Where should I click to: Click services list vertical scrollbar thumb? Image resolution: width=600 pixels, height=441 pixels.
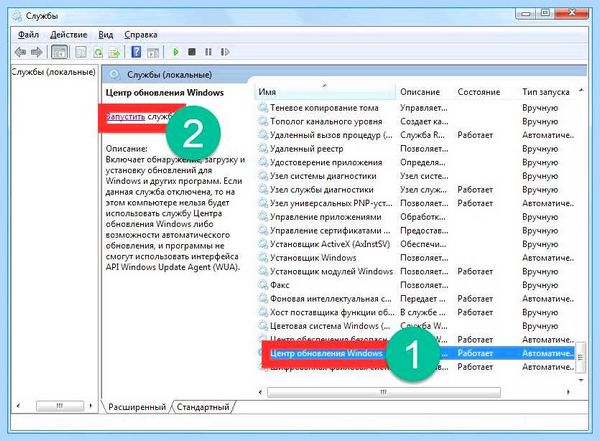pyautogui.click(x=580, y=357)
